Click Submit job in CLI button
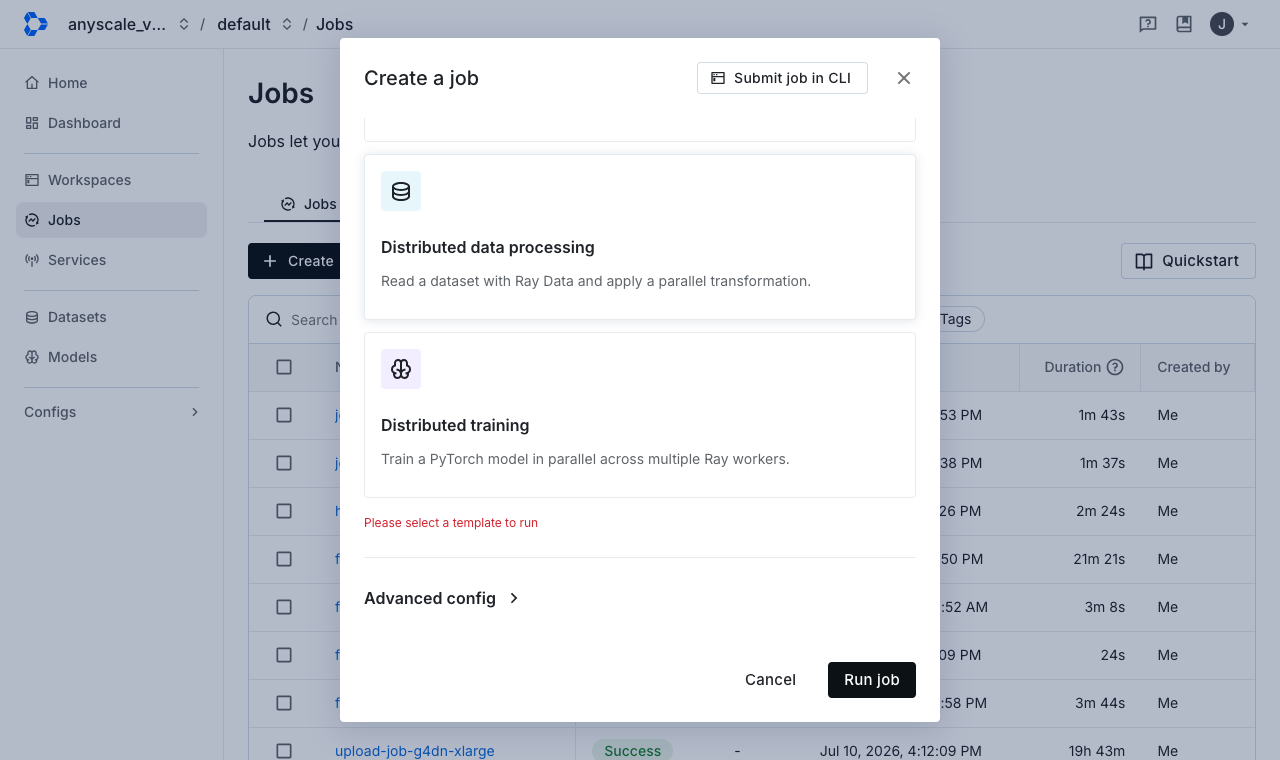The image size is (1280, 760). pos(782,78)
